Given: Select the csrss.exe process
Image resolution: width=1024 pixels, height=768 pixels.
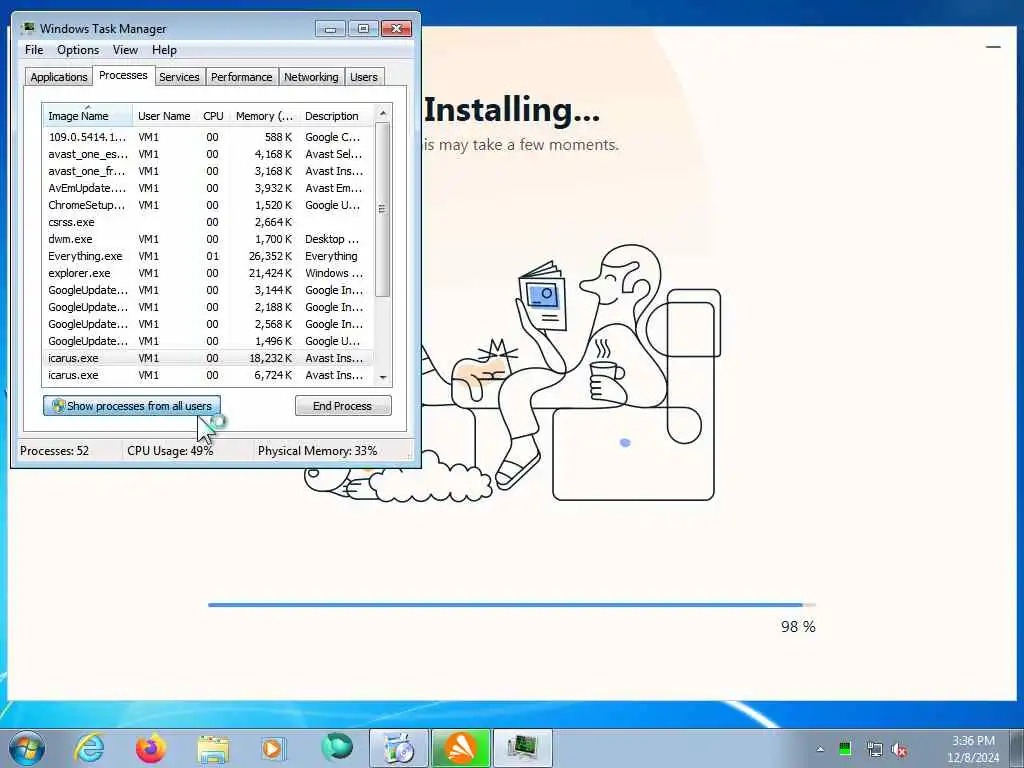Looking at the screenshot, I should pyautogui.click(x=208, y=222).
